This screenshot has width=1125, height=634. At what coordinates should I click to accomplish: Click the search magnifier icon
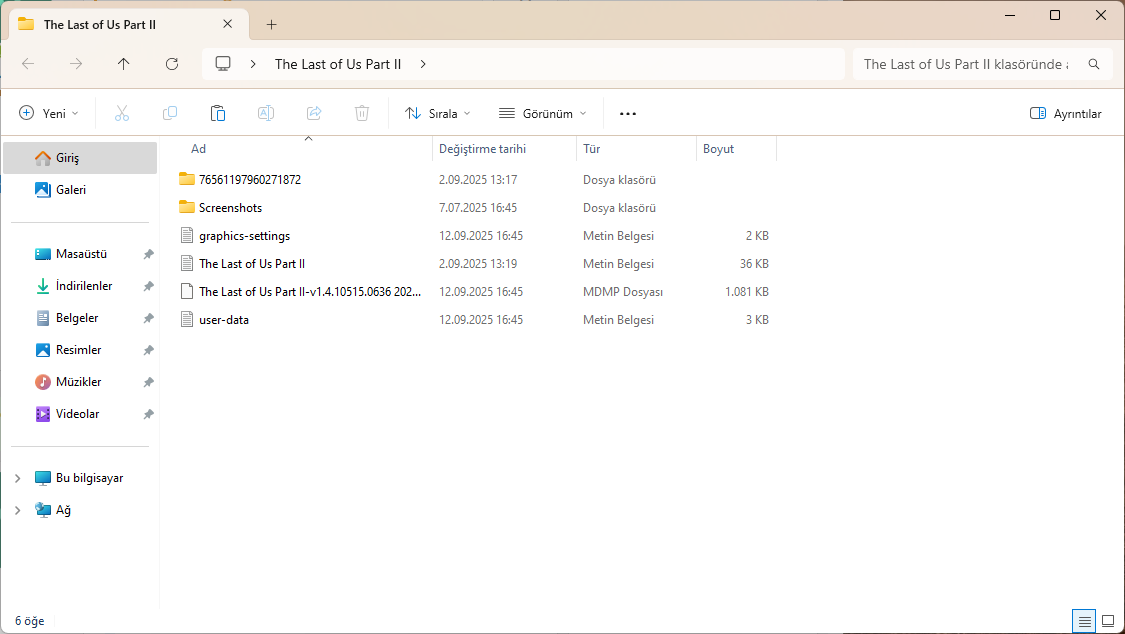pos(1093,64)
